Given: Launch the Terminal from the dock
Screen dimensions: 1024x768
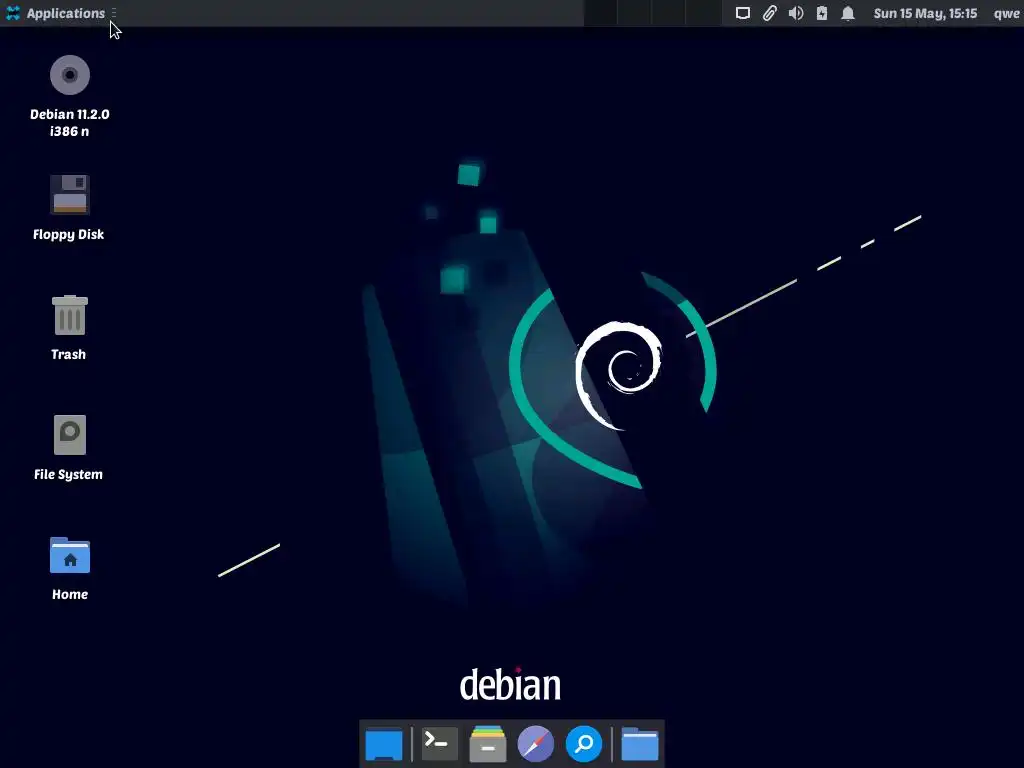Looking at the screenshot, I should click(x=439, y=744).
